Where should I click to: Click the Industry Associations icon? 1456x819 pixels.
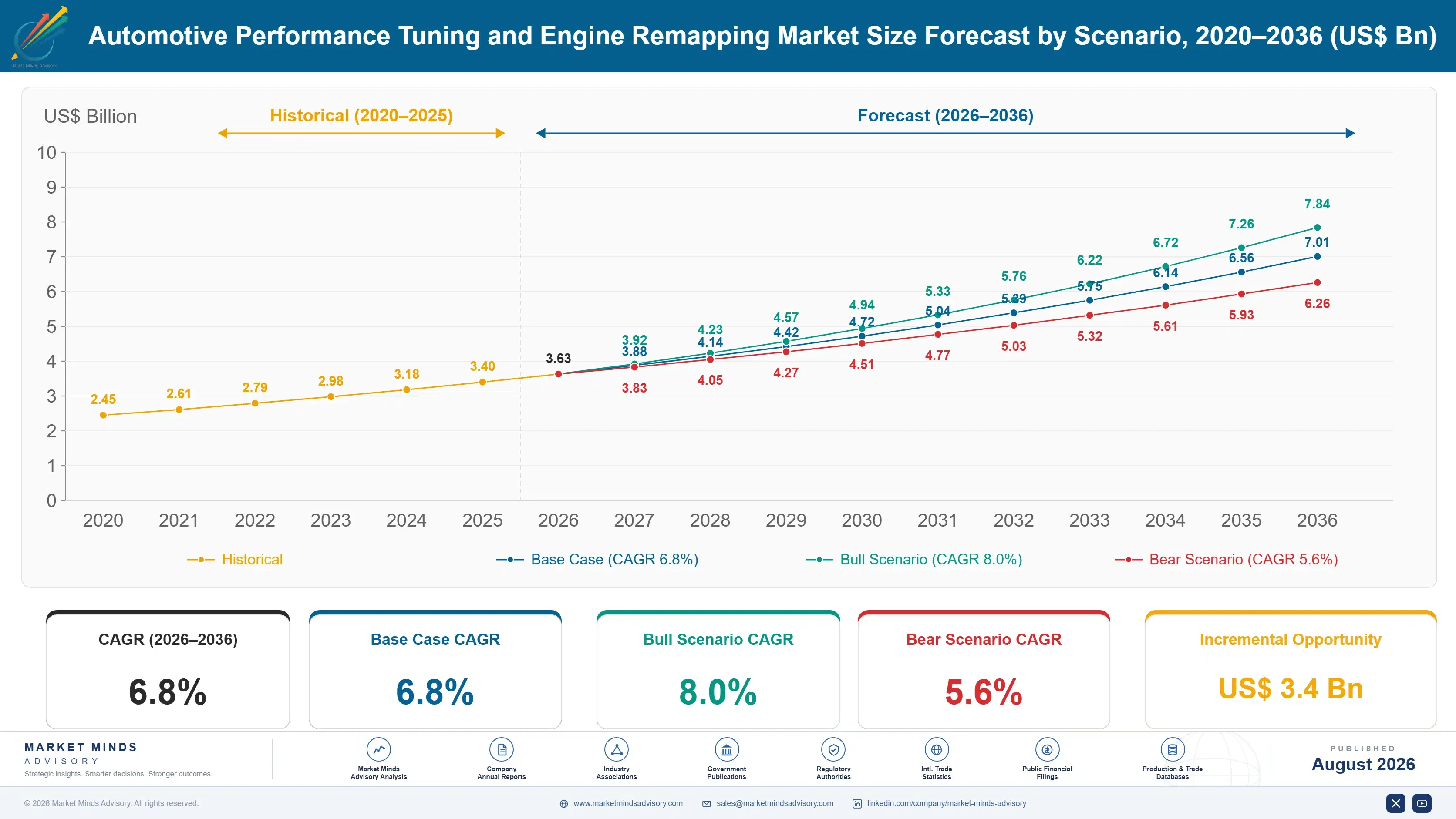coord(617,749)
